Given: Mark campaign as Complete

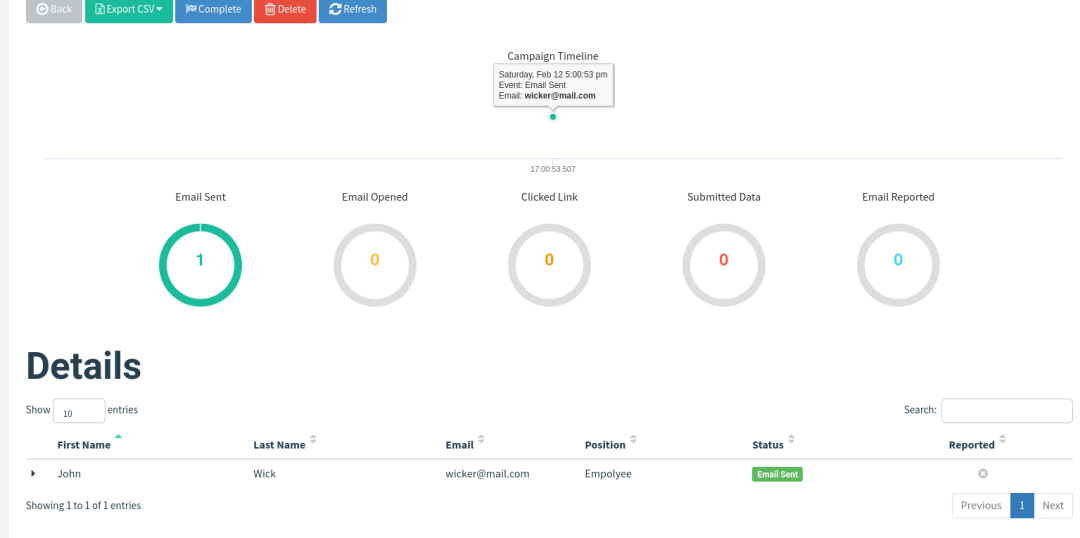Looking at the screenshot, I should (213, 10).
